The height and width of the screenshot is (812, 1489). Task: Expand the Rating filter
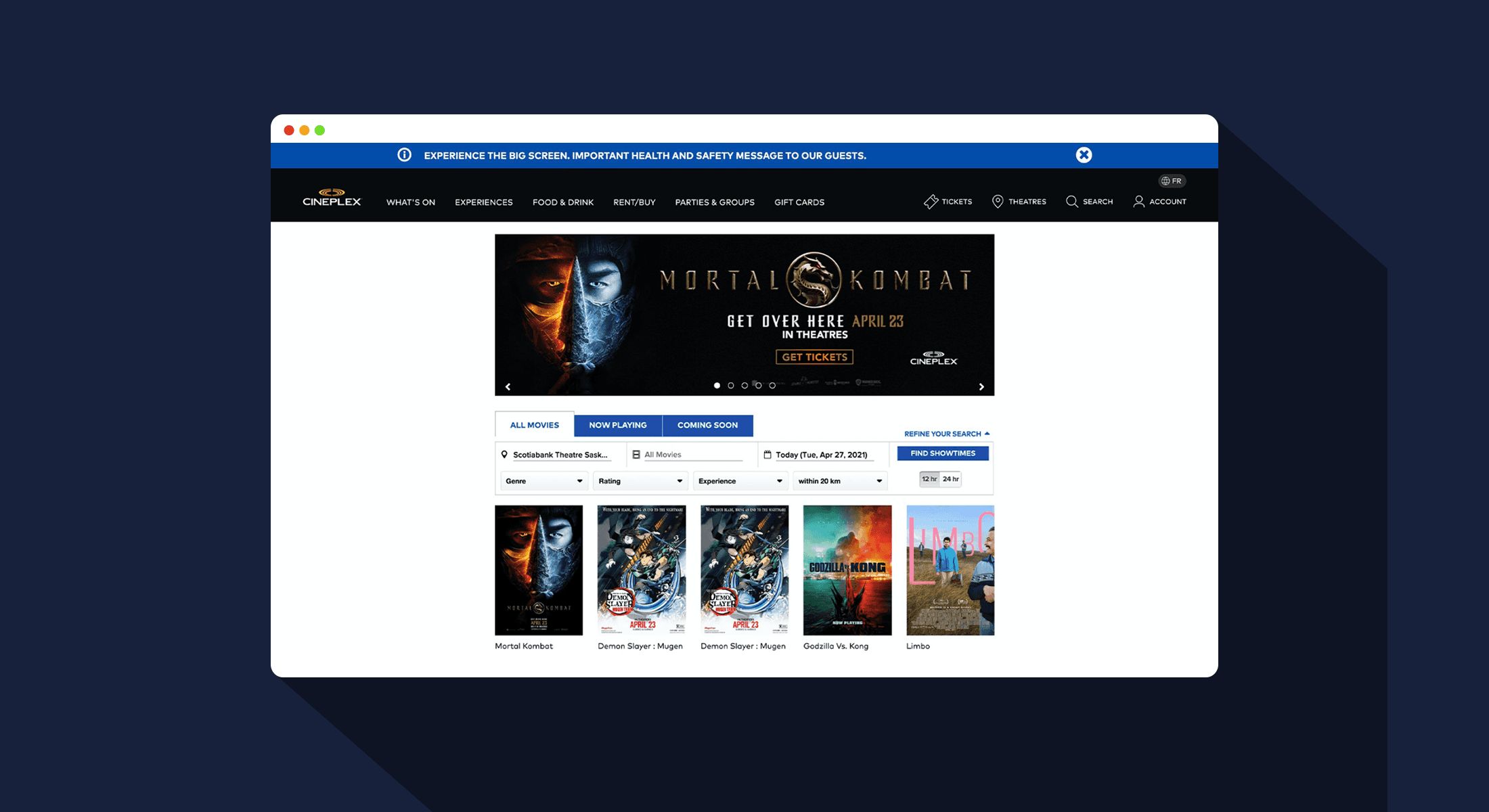point(640,480)
